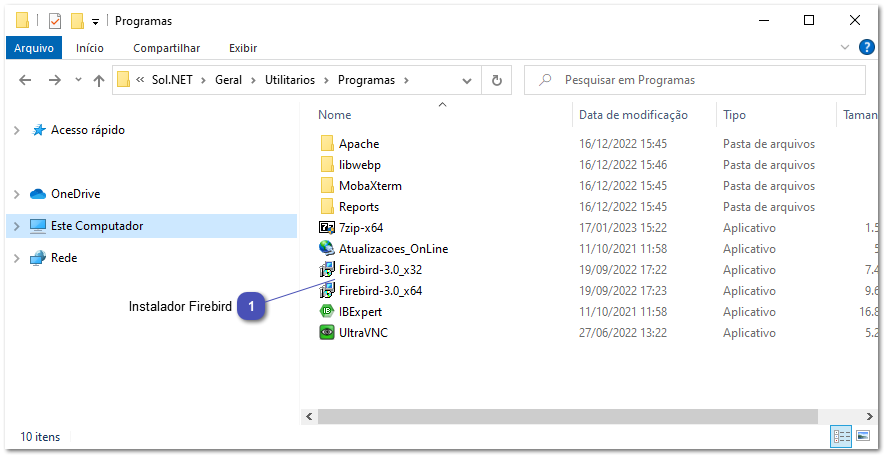Click the Firebird-3.0_x64 installer icon
Viewport: 887px width, 458px height.
(327, 291)
